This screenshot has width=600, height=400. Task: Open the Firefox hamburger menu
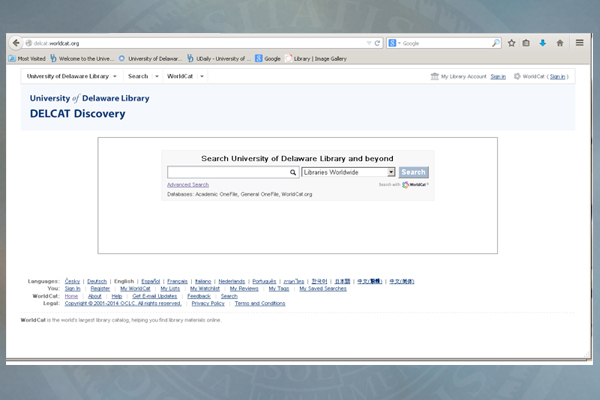point(580,43)
